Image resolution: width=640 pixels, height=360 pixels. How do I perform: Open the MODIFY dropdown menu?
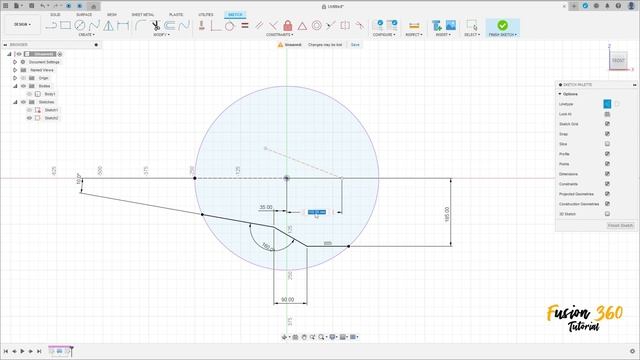[161, 35]
